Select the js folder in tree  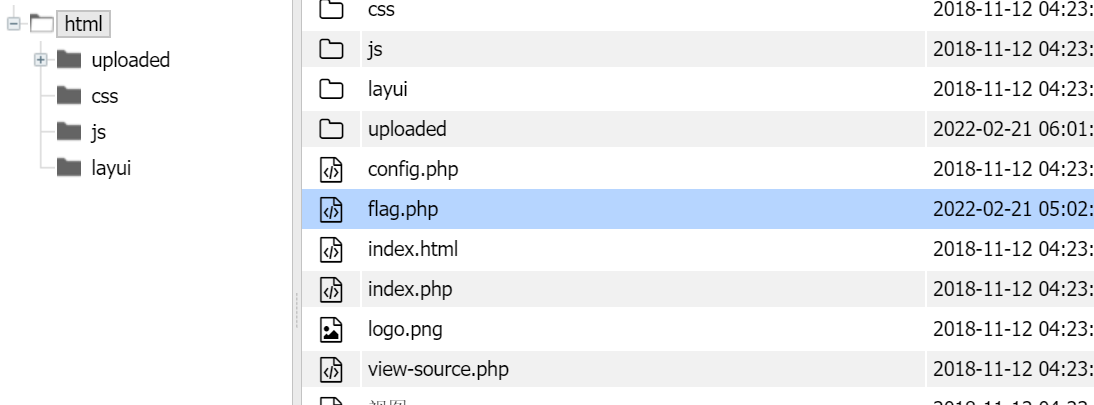click(x=98, y=133)
